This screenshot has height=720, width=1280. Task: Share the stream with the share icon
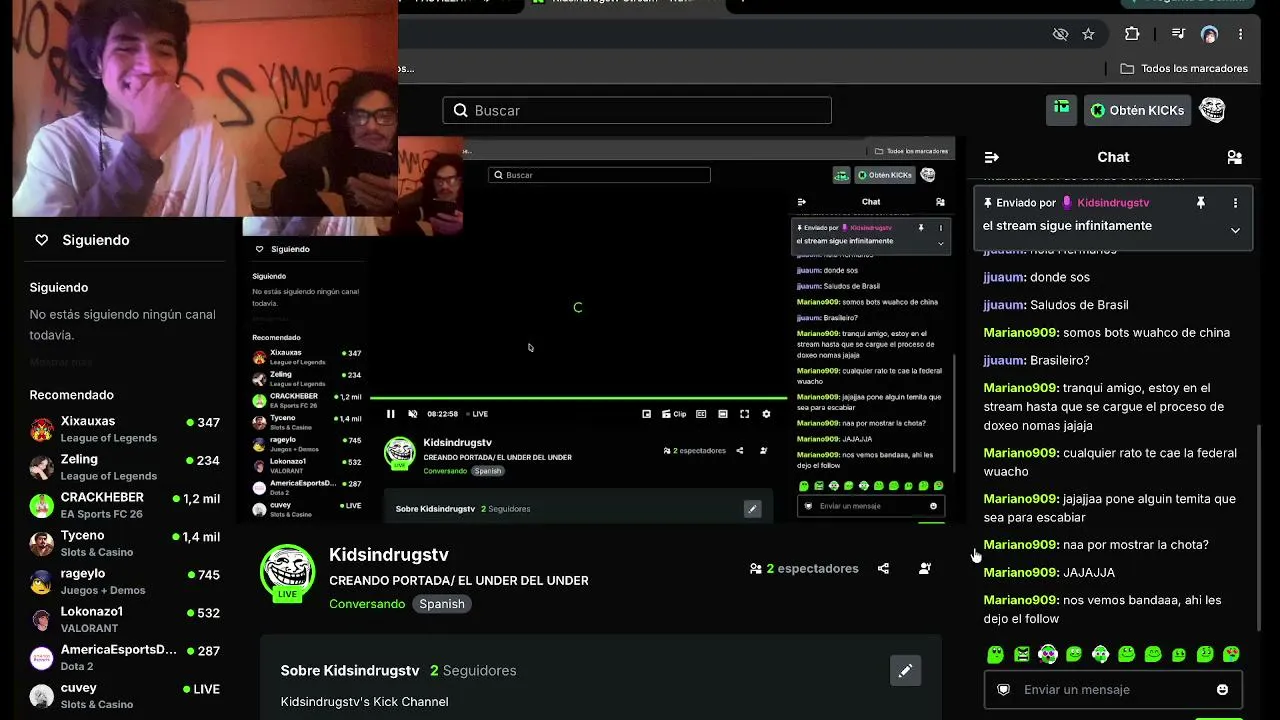[x=883, y=568]
